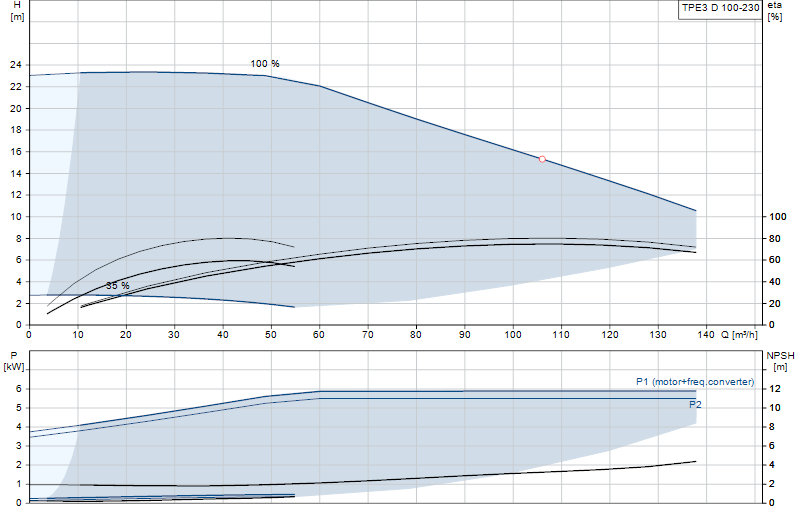
Task: Click the TPE3 D 100-230 legend box
Action: pyautogui.click(x=720, y=9)
